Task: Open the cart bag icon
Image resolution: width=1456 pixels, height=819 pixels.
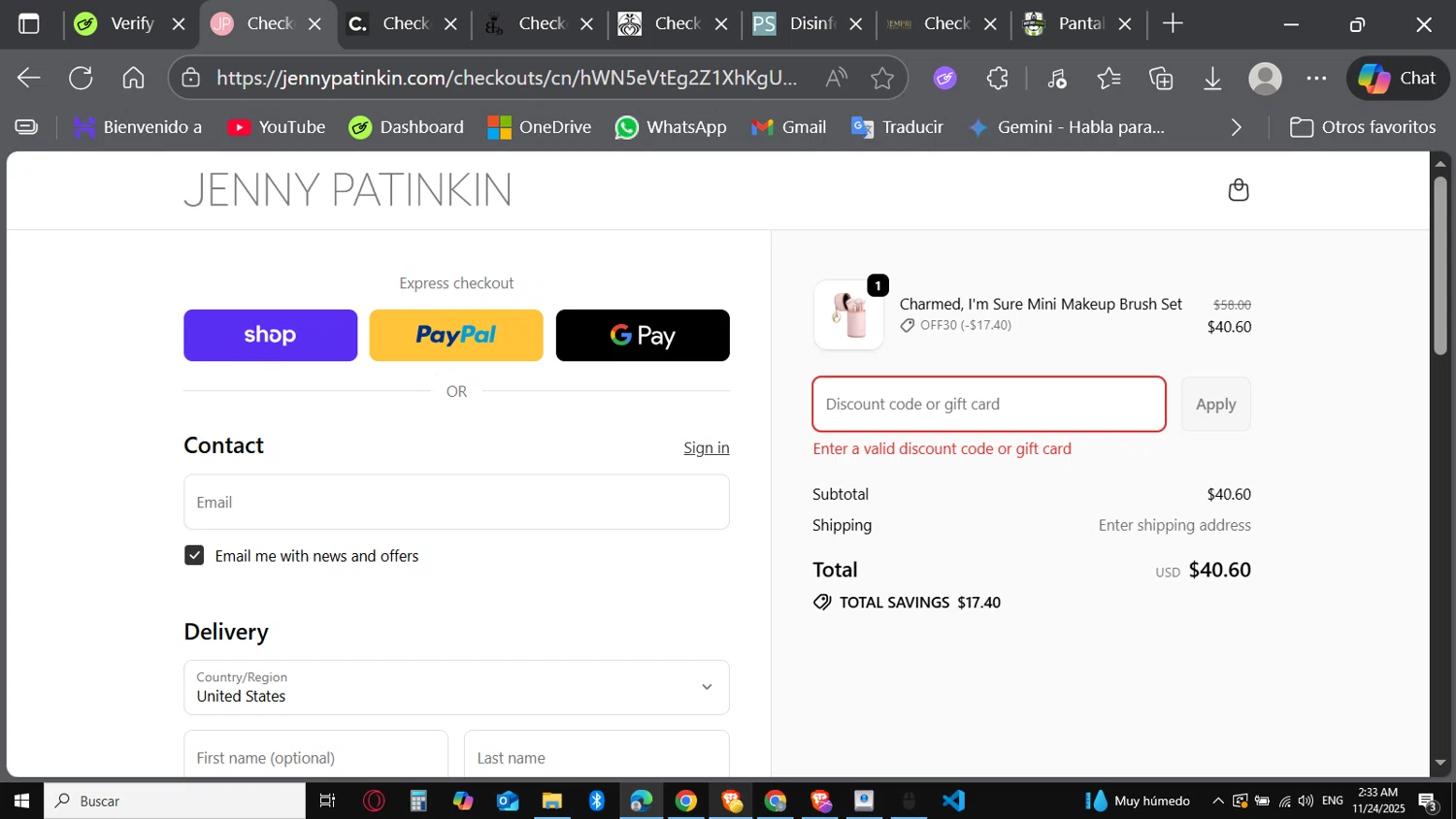Action: pos(1238,190)
